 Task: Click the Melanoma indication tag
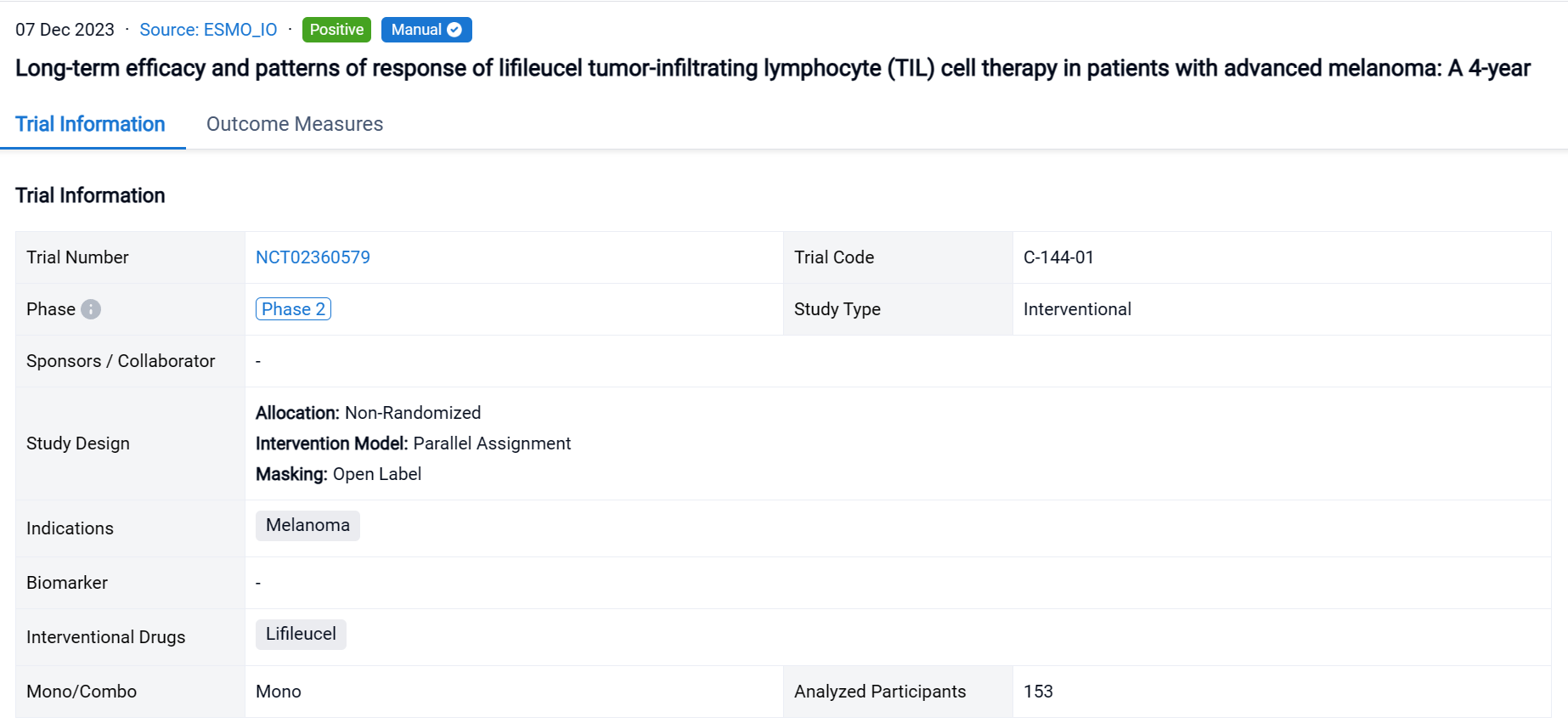point(307,525)
